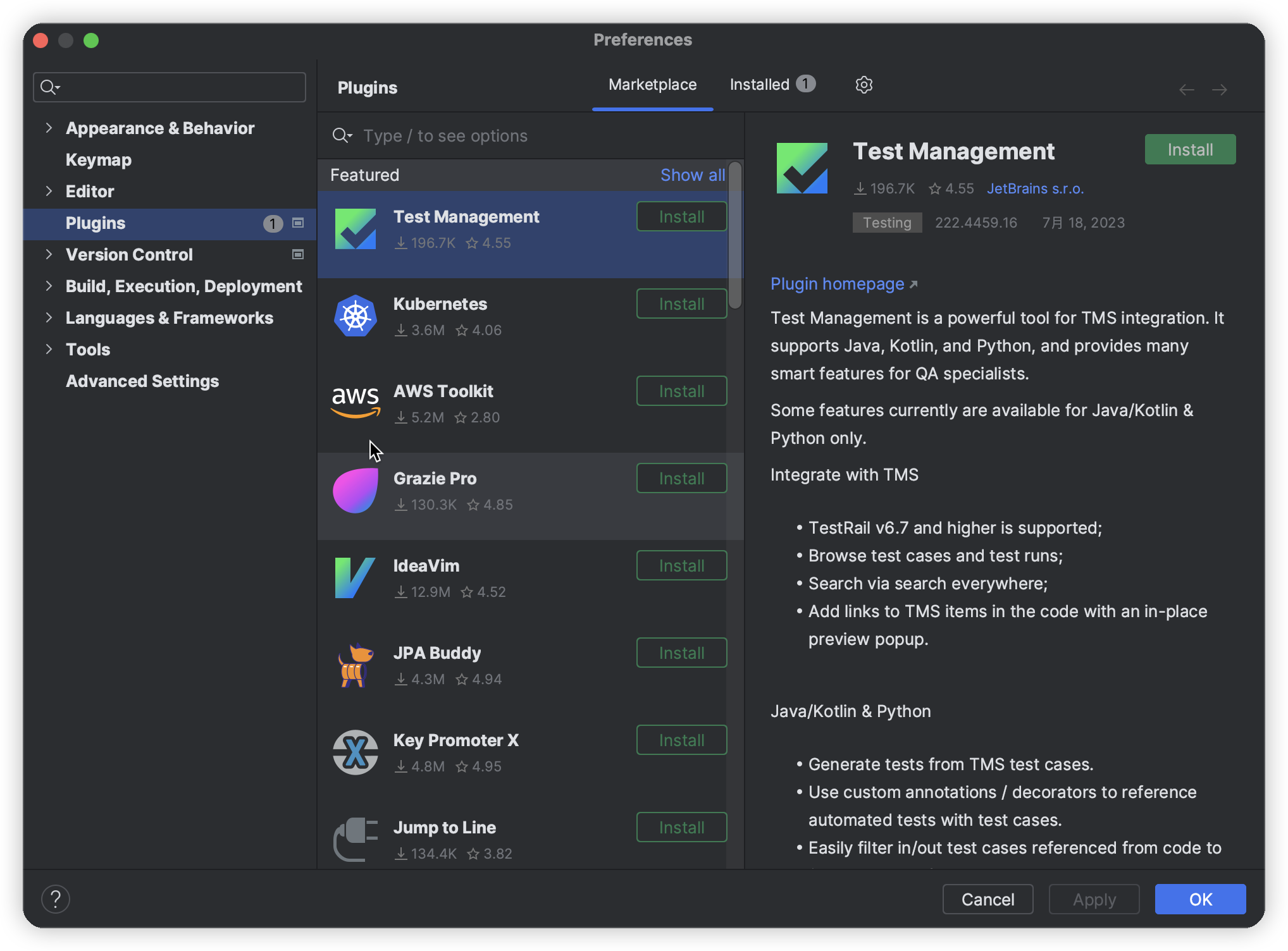The image size is (1288, 951).
Task: Install the Grazie Pro plugin
Action: pyautogui.click(x=681, y=479)
